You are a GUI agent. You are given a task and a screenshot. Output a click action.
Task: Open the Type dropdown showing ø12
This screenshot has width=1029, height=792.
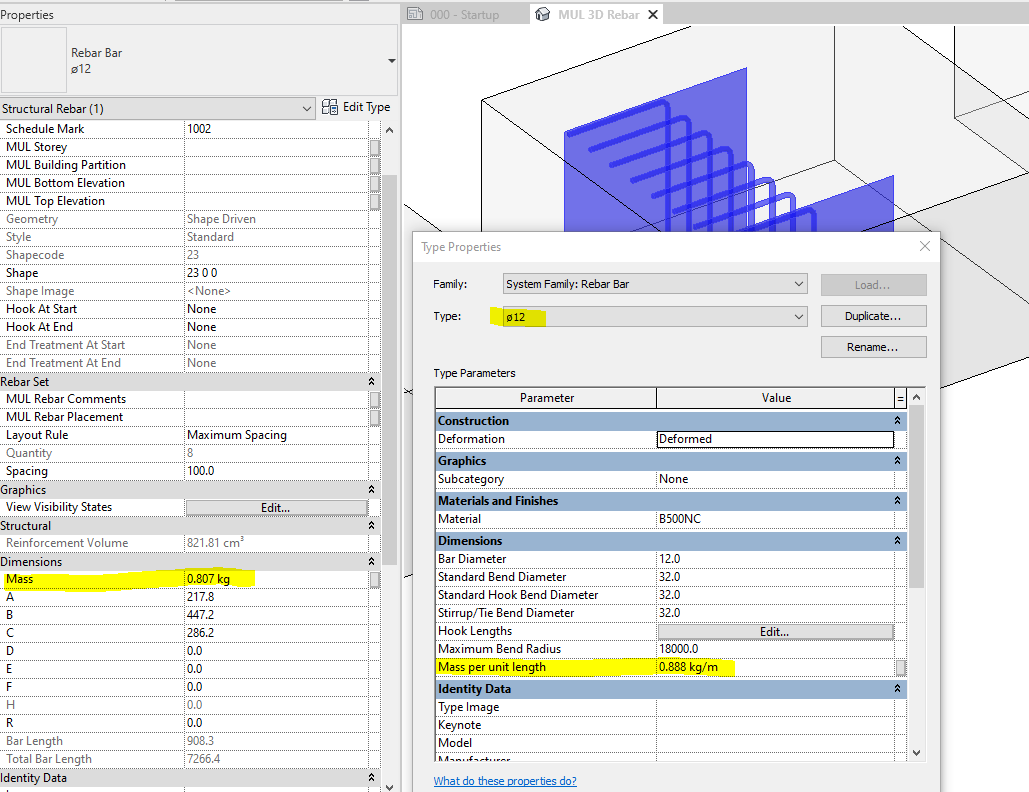[x=797, y=315]
